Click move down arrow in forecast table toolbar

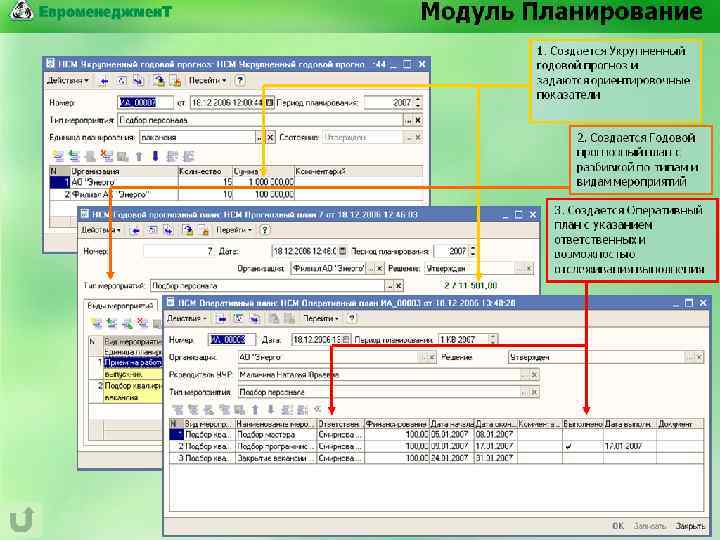pos(155,156)
